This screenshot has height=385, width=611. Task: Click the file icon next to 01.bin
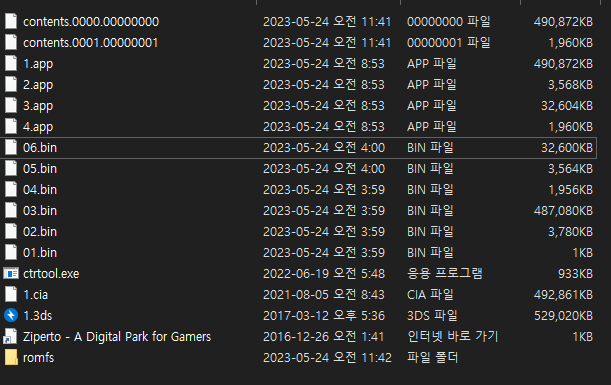(11, 253)
